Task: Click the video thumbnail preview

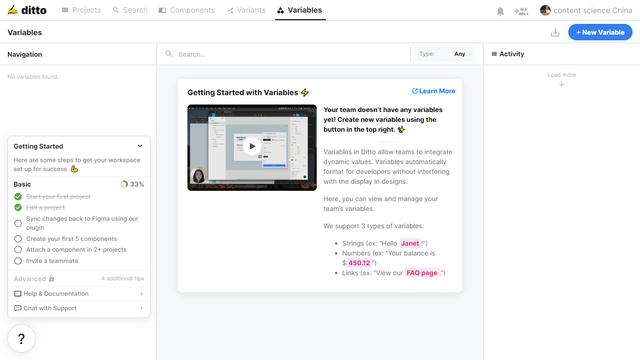Action: point(252,147)
